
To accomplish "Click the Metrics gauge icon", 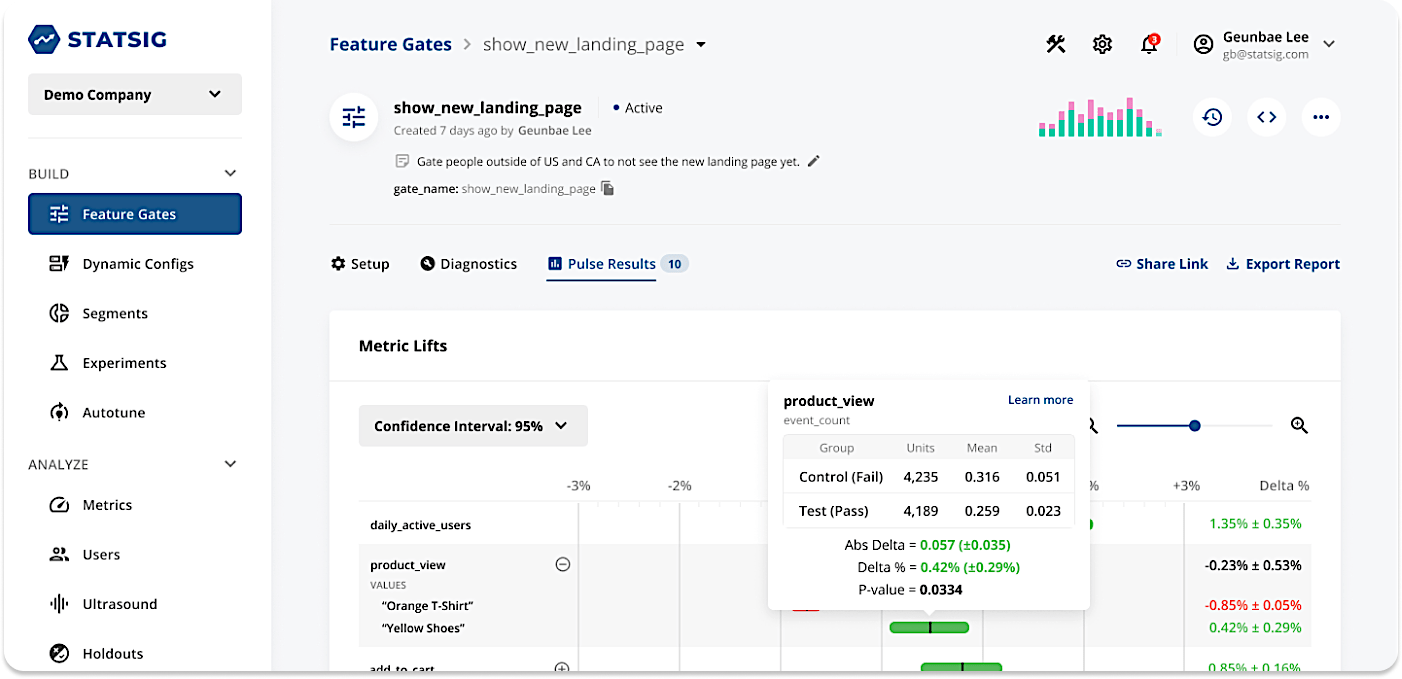I will pos(59,505).
